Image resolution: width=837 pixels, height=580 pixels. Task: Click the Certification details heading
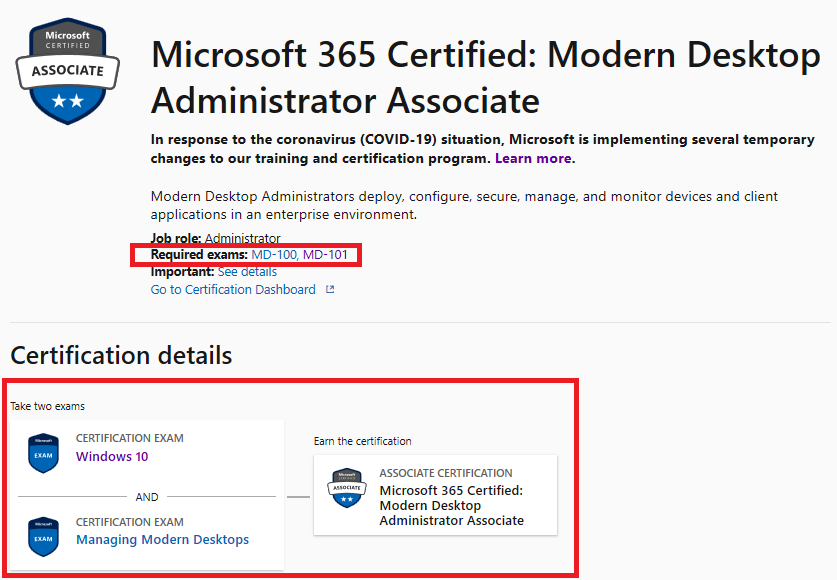(121, 355)
